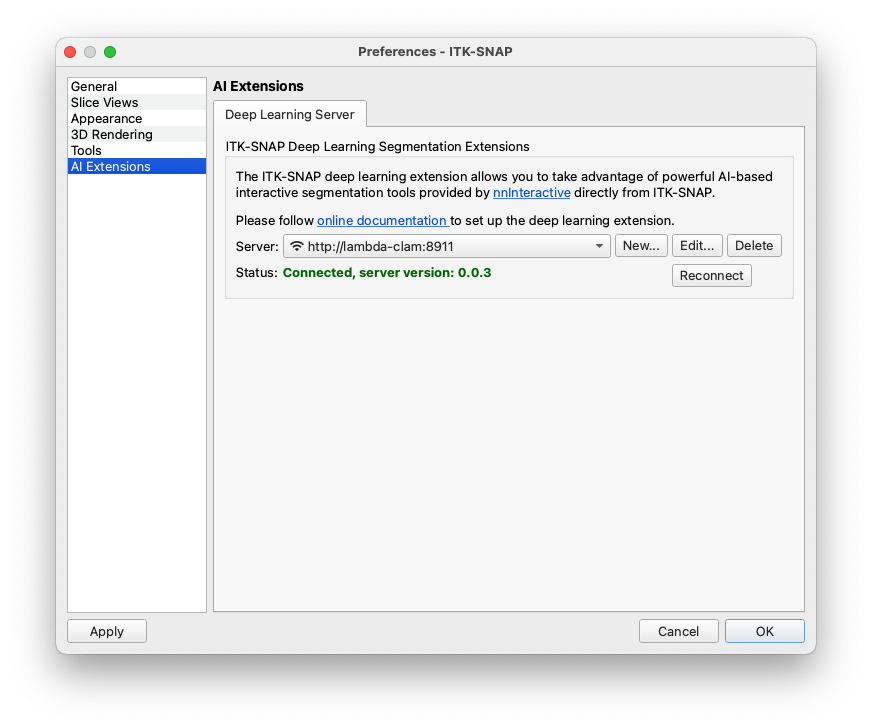Apply the preference changes
This screenshot has height=728, width=872.
(x=107, y=631)
